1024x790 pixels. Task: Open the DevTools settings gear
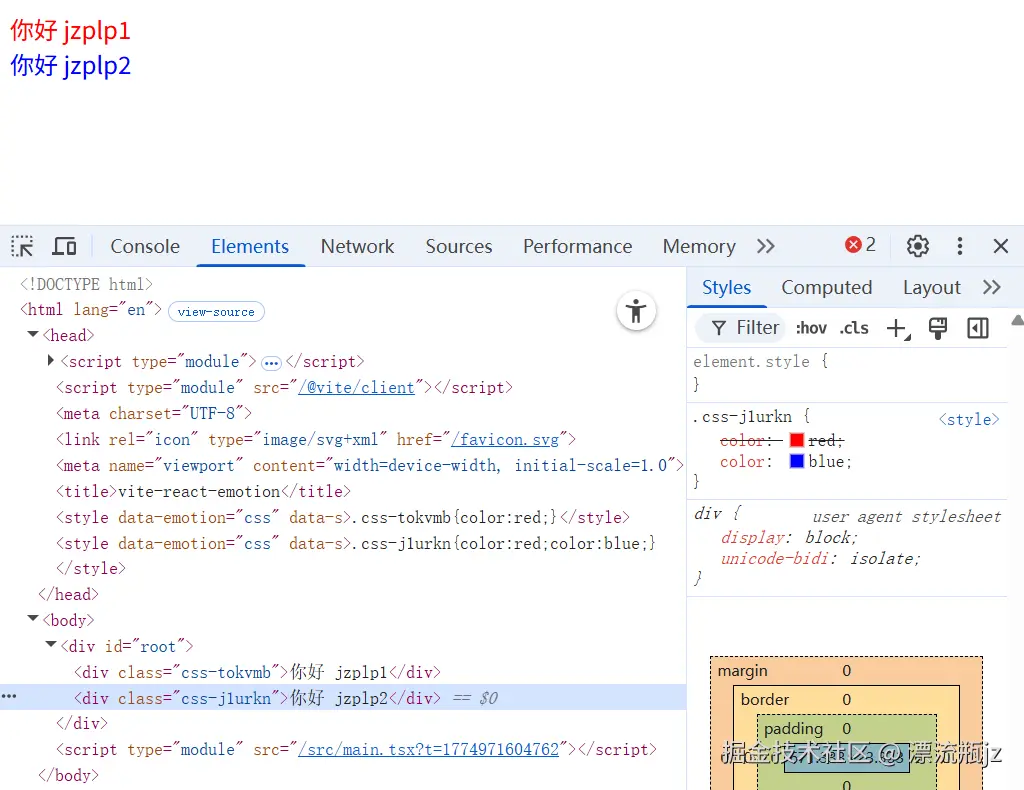(917, 246)
